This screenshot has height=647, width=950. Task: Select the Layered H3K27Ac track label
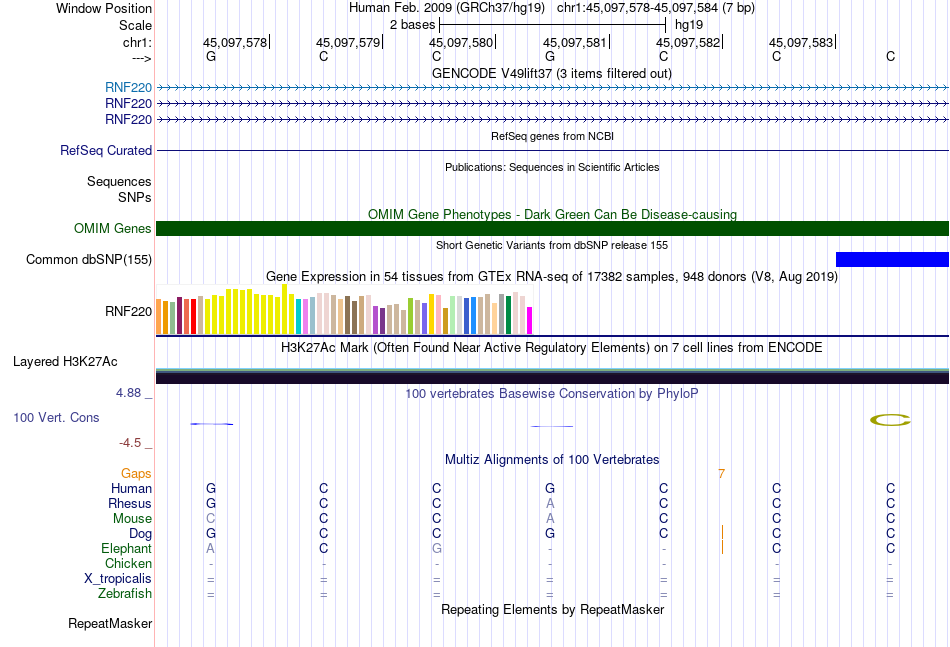pyautogui.click(x=65, y=362)
